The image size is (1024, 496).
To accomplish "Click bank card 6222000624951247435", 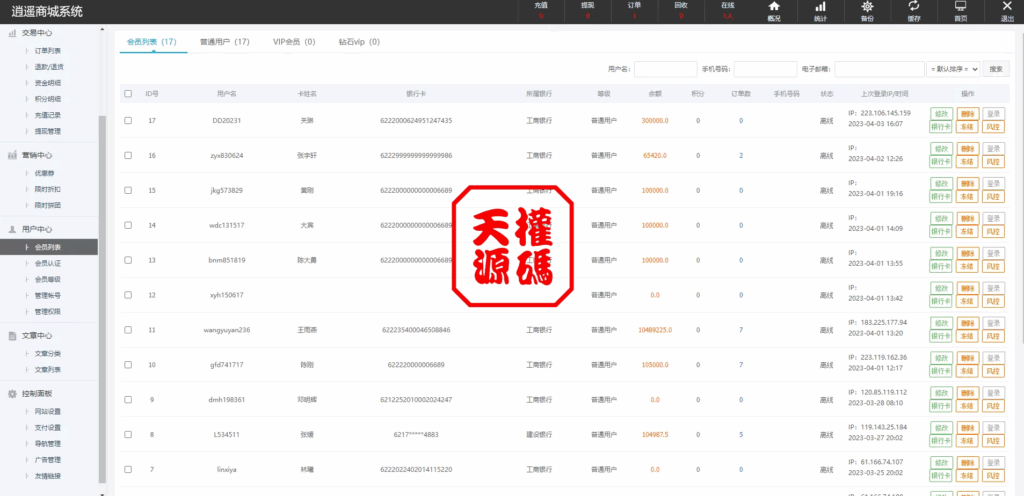I will click(x=416, y=121).
